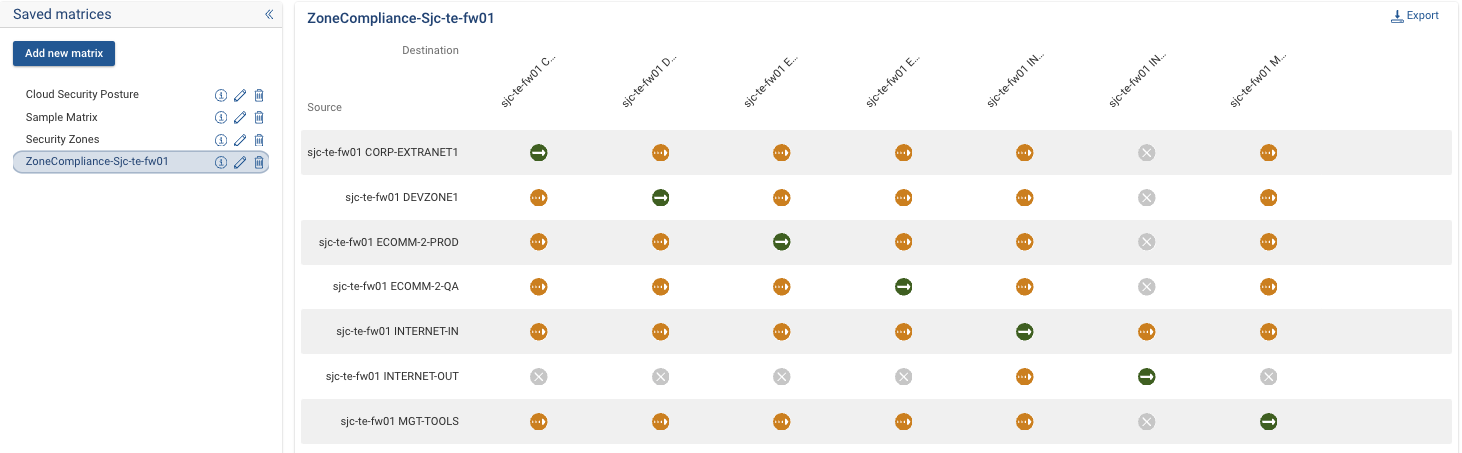The width and height of the screenshot is (1462, 453).
Task: Edit the ZoneCompliance-Sjc-te-fw01 matrix
Action: (x=240, y=162)
